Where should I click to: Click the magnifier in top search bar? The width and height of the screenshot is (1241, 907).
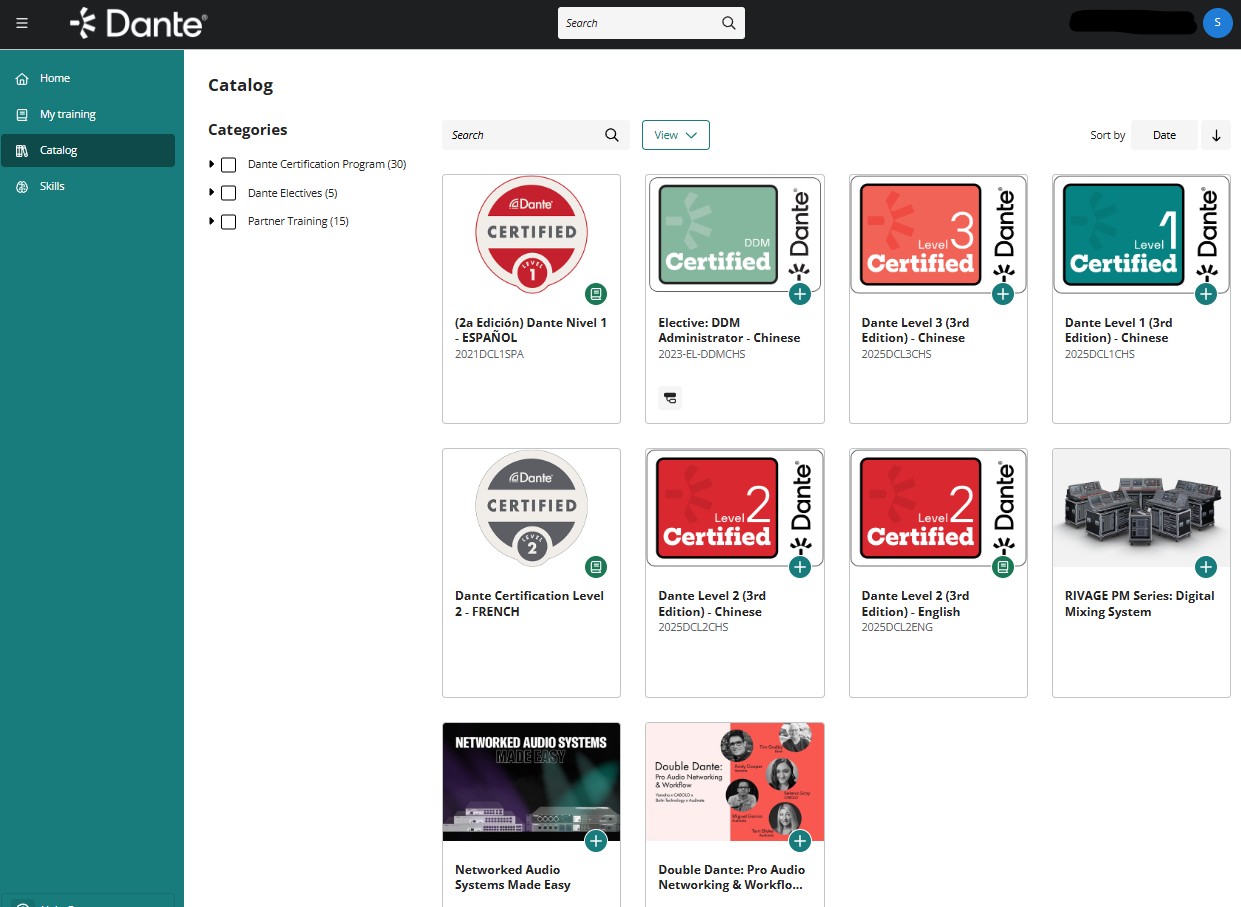[729, 23]
